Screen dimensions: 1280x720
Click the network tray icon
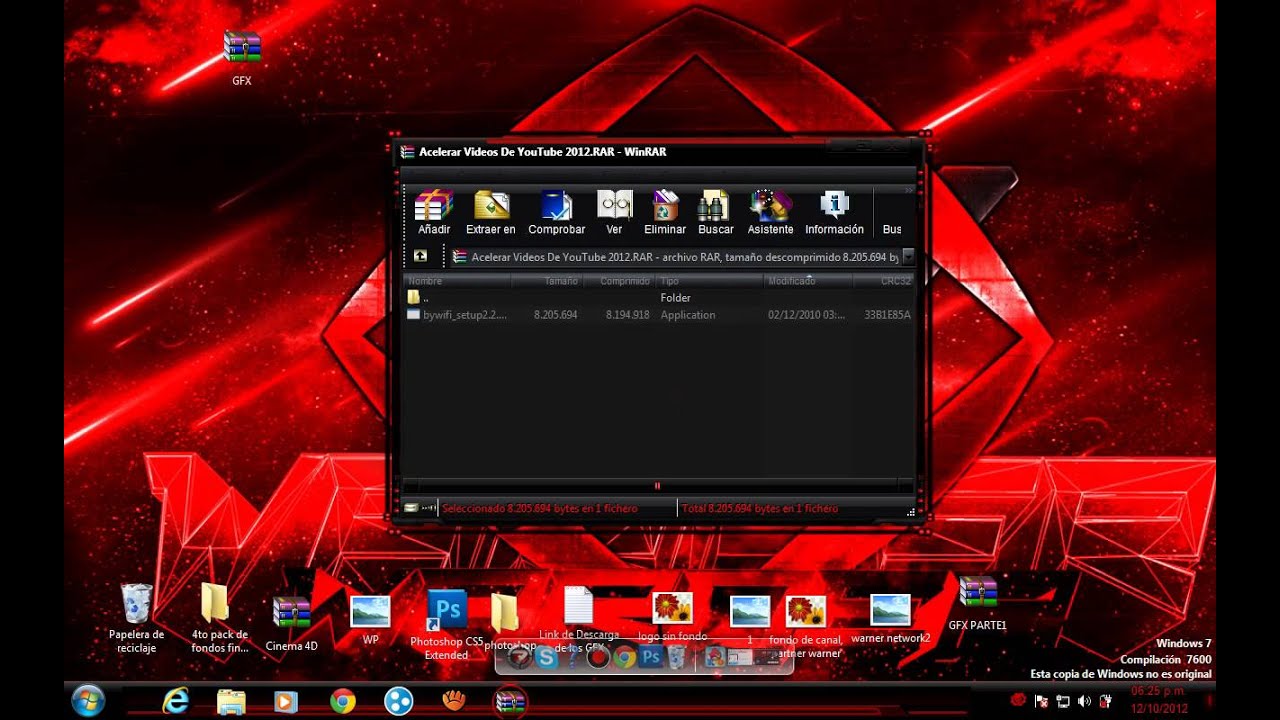[x=1062, y=701]
